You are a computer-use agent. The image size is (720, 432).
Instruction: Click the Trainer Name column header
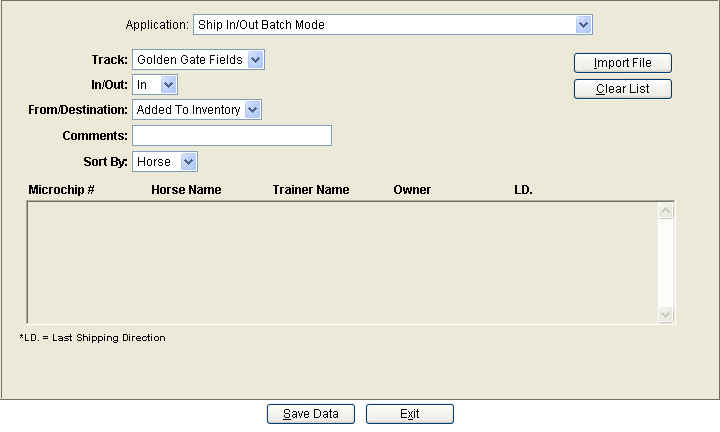click(311, 190)
